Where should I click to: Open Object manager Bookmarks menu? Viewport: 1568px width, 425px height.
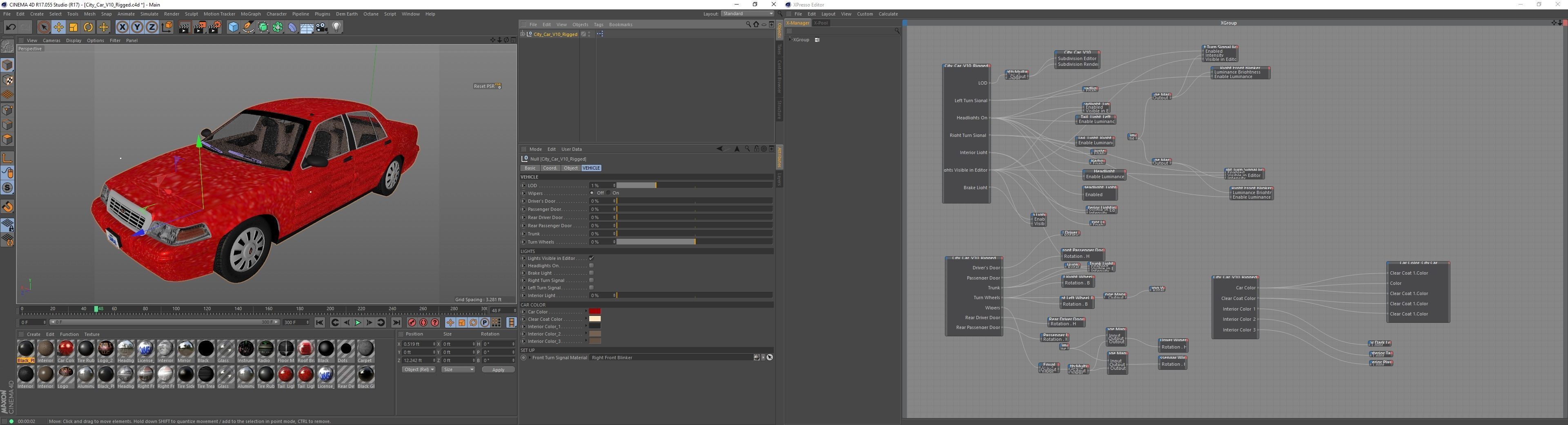pyautogui.click(x=621, y=25)
